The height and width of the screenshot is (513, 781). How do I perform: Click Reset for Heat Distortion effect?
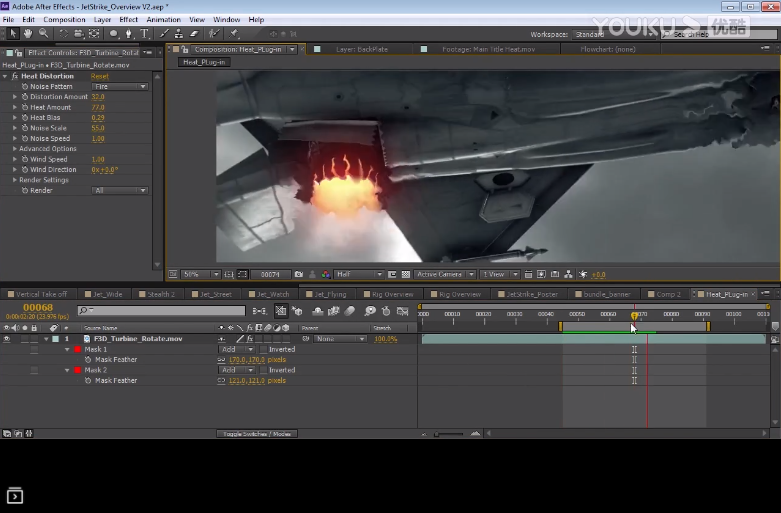tap(100, 76)
